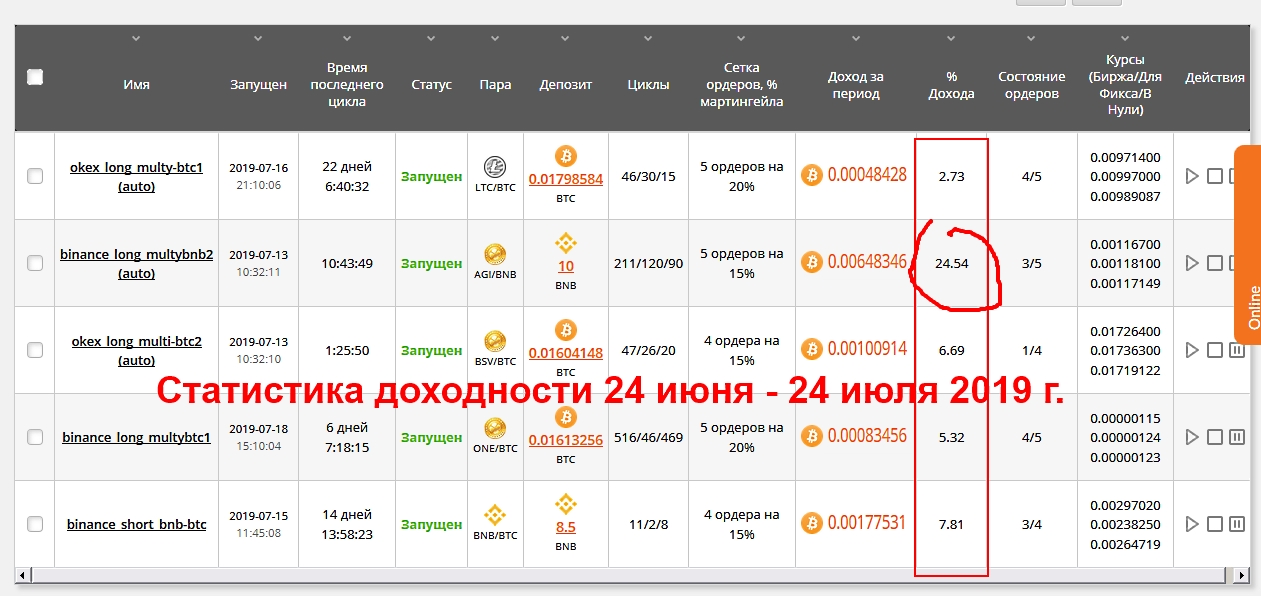1261x596 pixels.
Task: Expand chevron above Время последнего цикла column
Action: click(x=347, y=39)
